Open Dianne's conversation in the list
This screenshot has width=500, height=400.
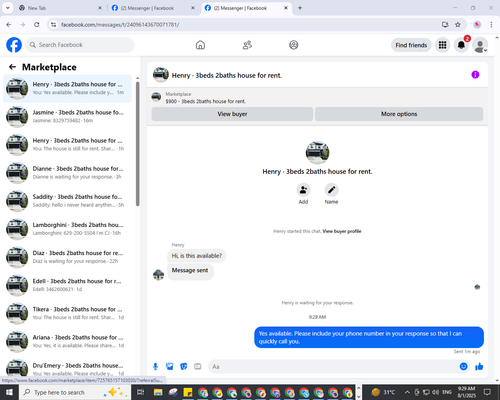coord(67,173)
